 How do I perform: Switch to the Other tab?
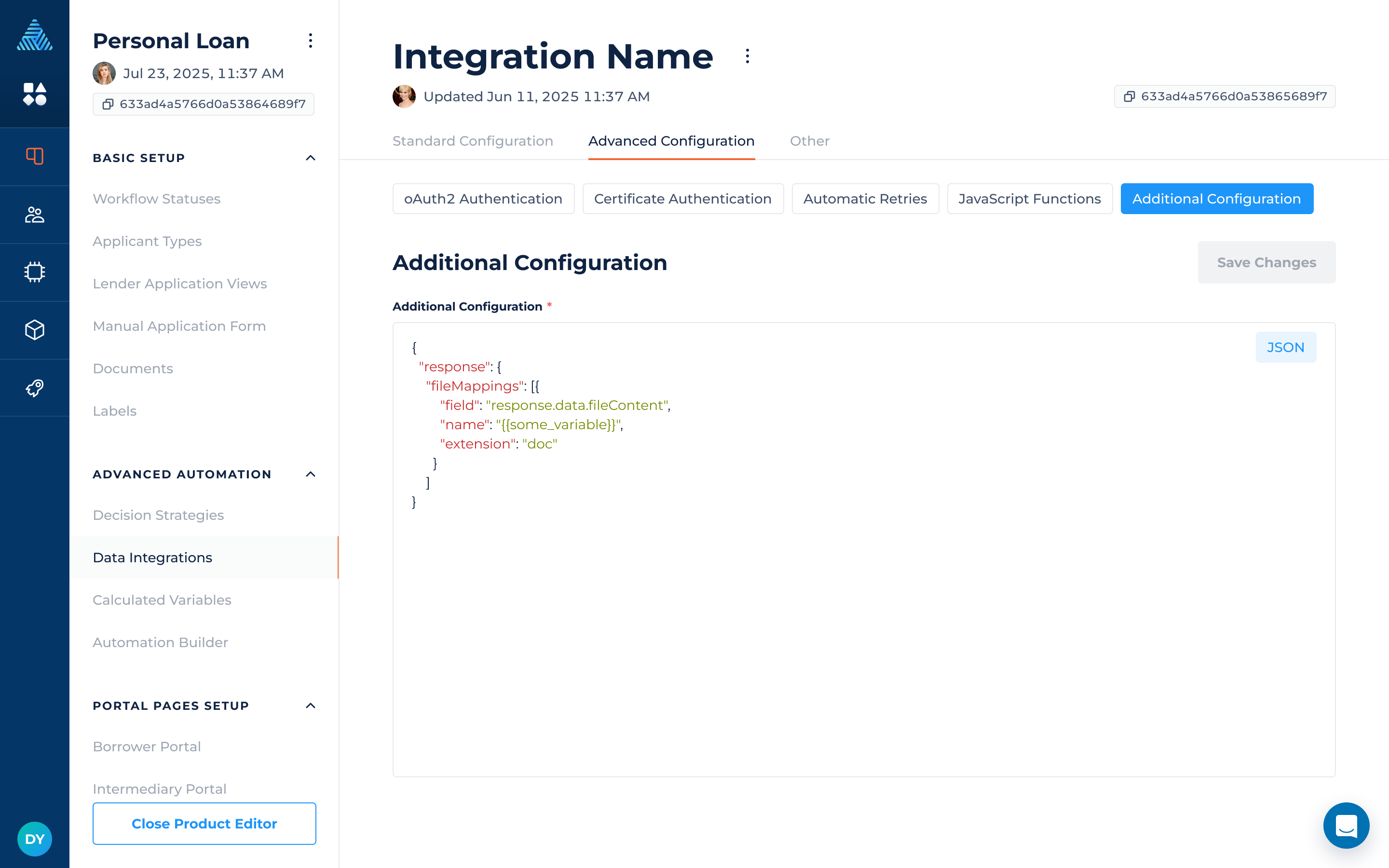tap(809, 141)
